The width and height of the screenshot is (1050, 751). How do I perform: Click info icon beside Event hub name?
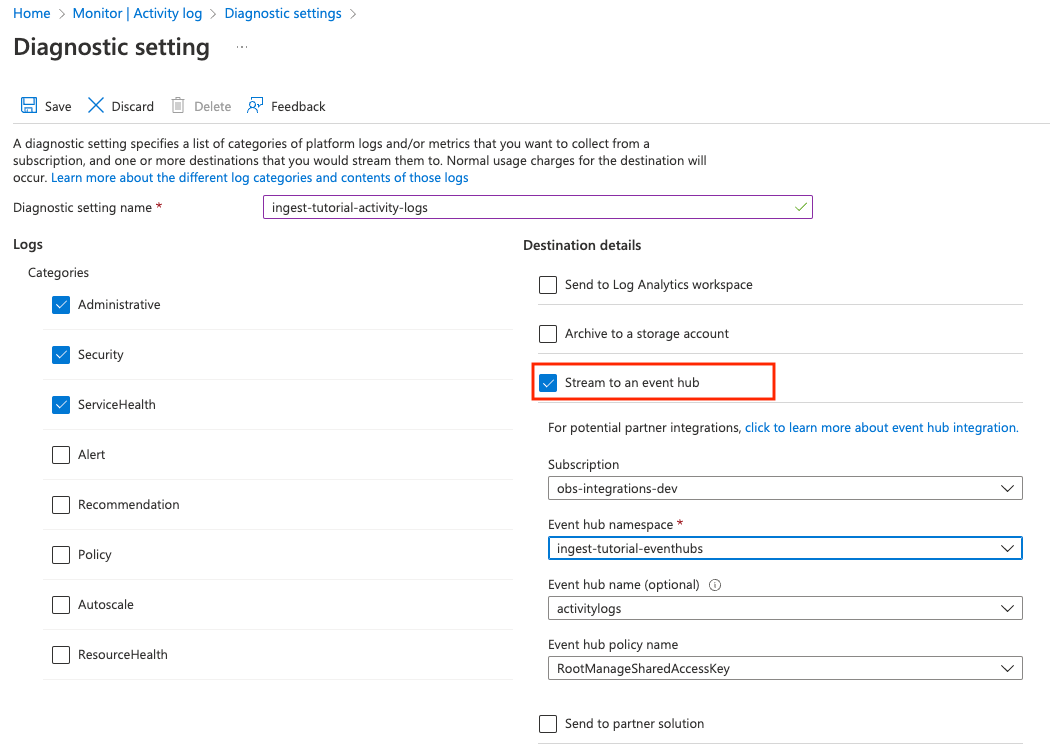point(715,585)
